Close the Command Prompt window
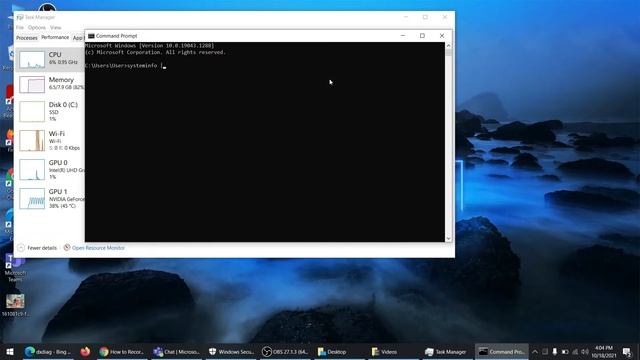The width and height of the screenshot is (640, 360). (x=442, y=36)
